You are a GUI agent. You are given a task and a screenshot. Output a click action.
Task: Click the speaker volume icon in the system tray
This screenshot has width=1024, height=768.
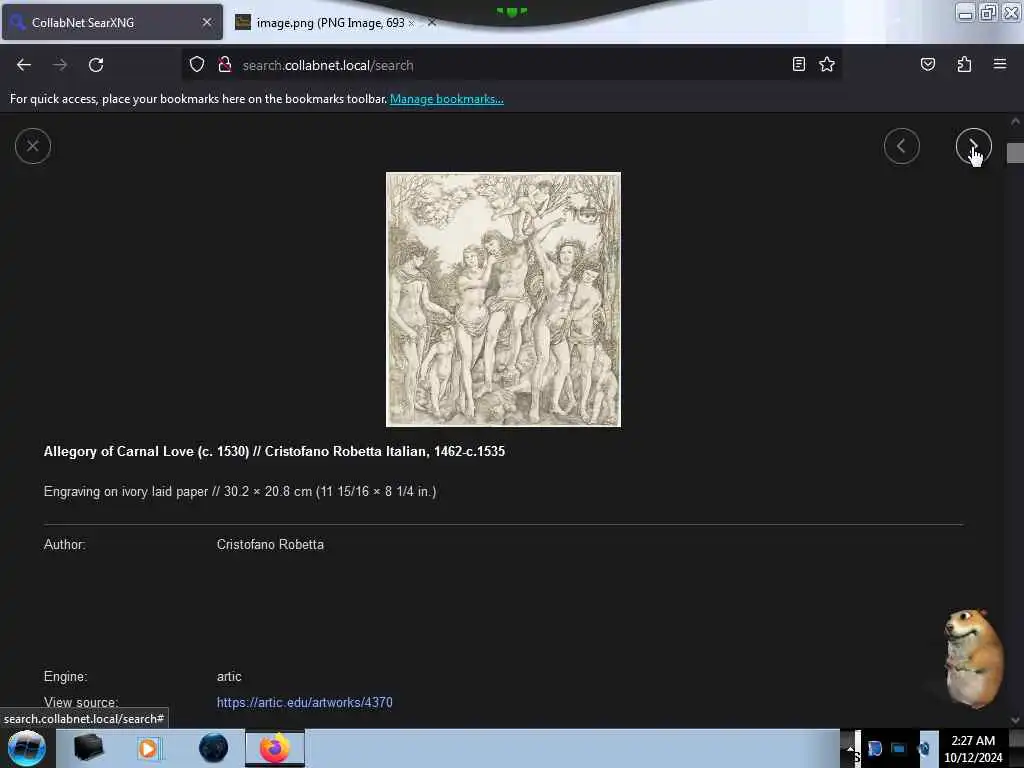(923, 748)
